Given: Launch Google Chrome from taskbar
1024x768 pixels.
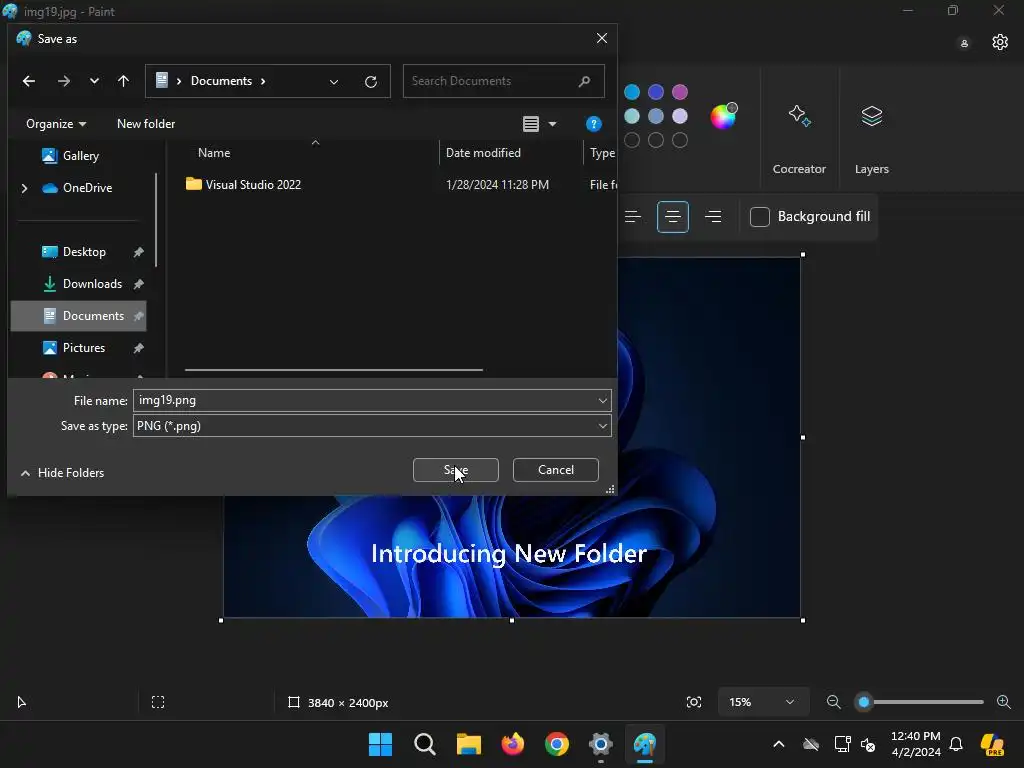Looking at the screenshot, I should pos(556,744).
